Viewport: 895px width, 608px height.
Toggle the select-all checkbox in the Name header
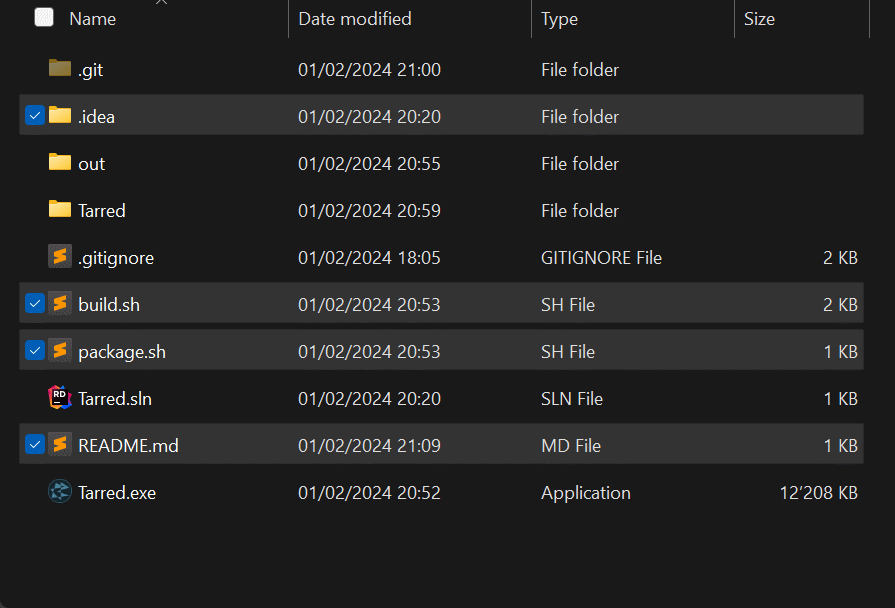click(42, 17)
